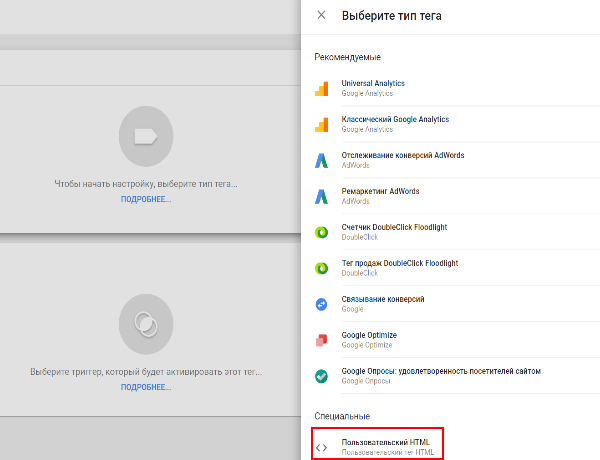Viewport: 600px width, 460px height.
Task: Click text Чтобы начать настройку, выберите тип тега
Action: click(x=146, y=184)
